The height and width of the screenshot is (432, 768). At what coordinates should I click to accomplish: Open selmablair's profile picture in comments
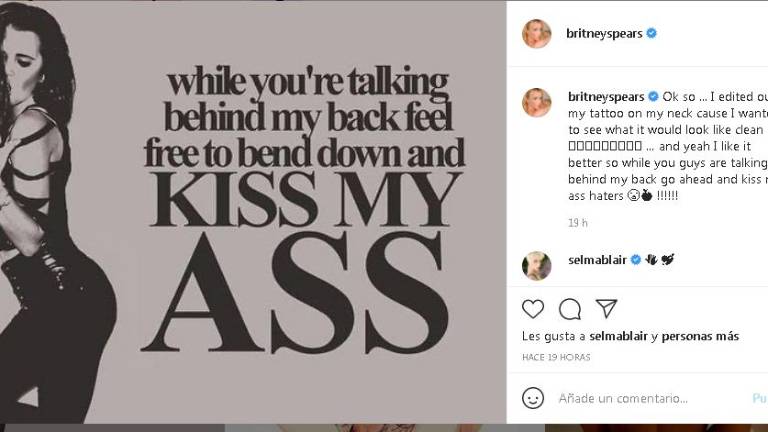coord(537,264)
